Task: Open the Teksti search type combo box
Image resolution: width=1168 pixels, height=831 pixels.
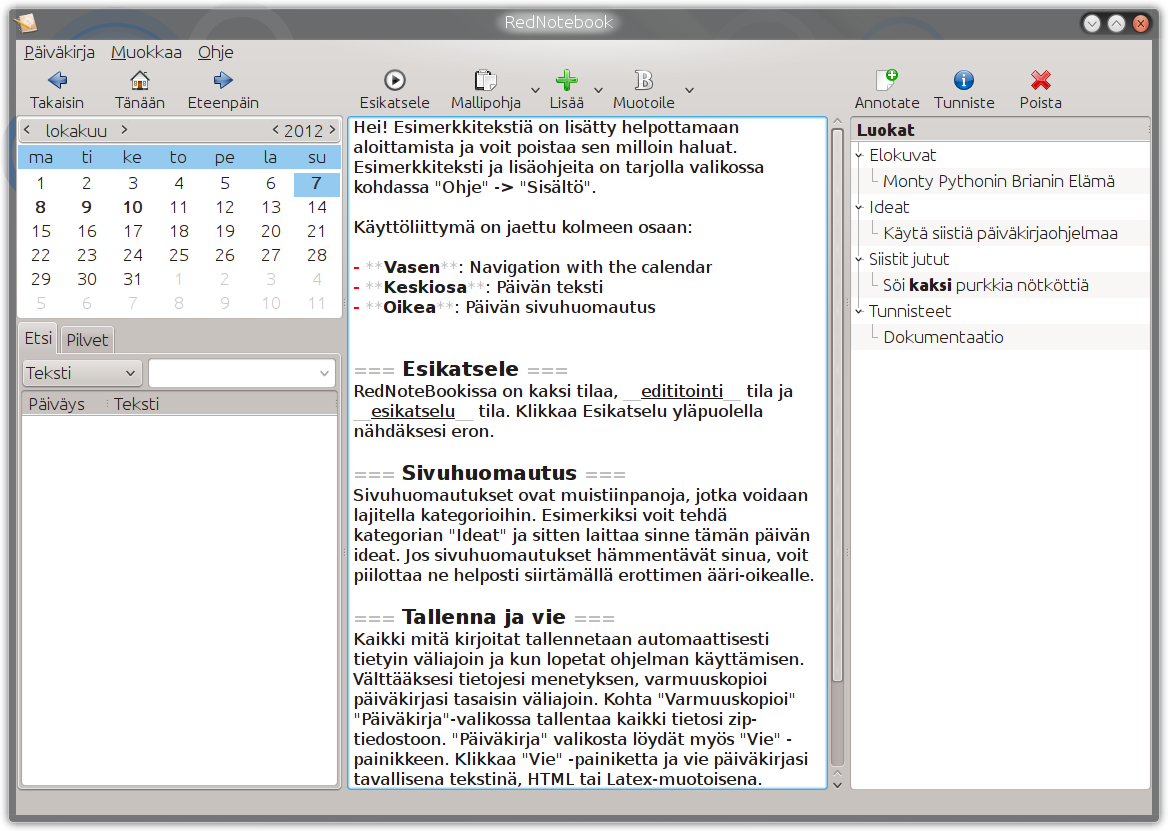Action: click(81, 373)
